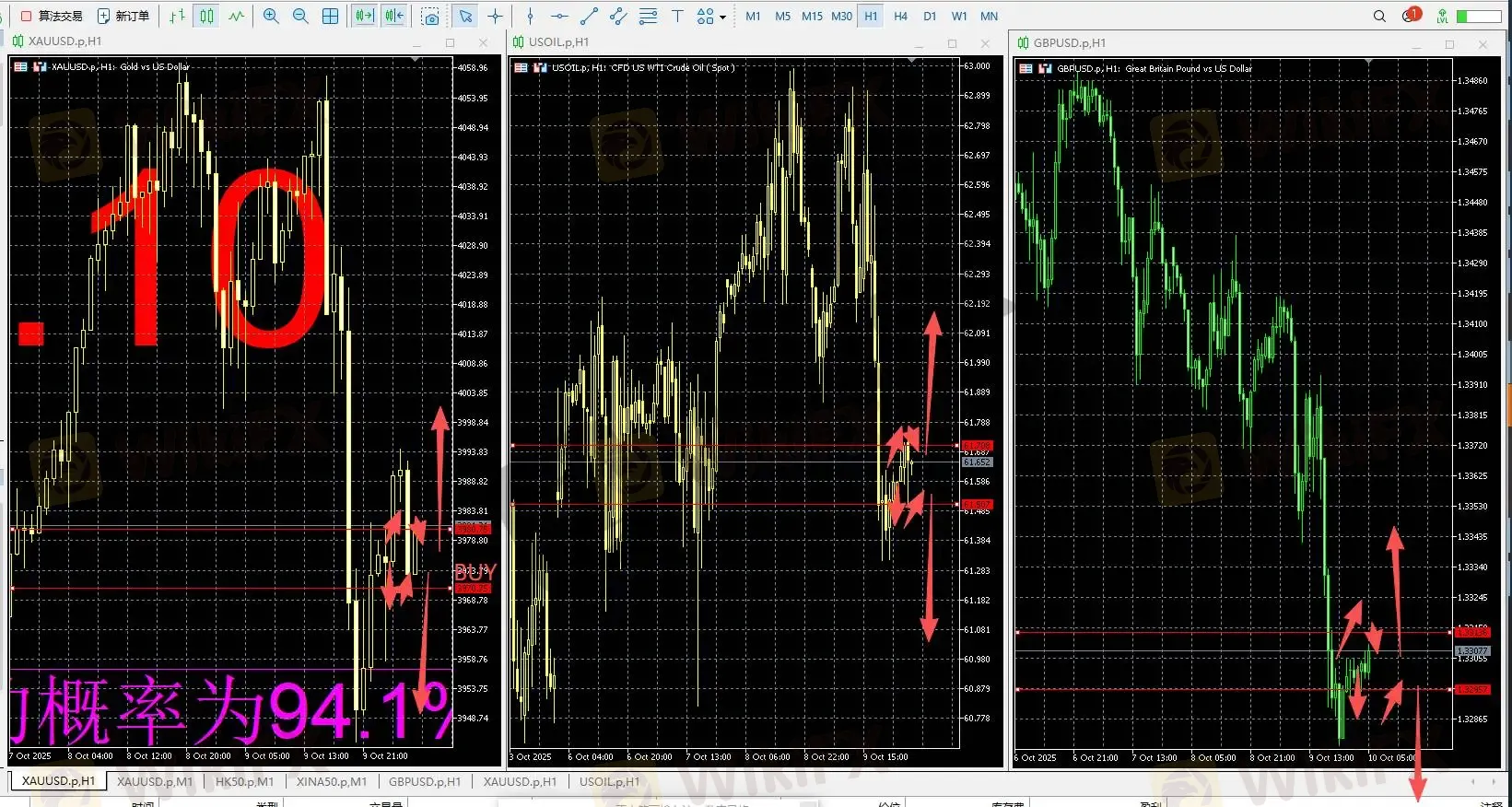The width and height of the screenshot is (1512, 807).
Task: Click the green connection level bar
Action: point(1479,16)
